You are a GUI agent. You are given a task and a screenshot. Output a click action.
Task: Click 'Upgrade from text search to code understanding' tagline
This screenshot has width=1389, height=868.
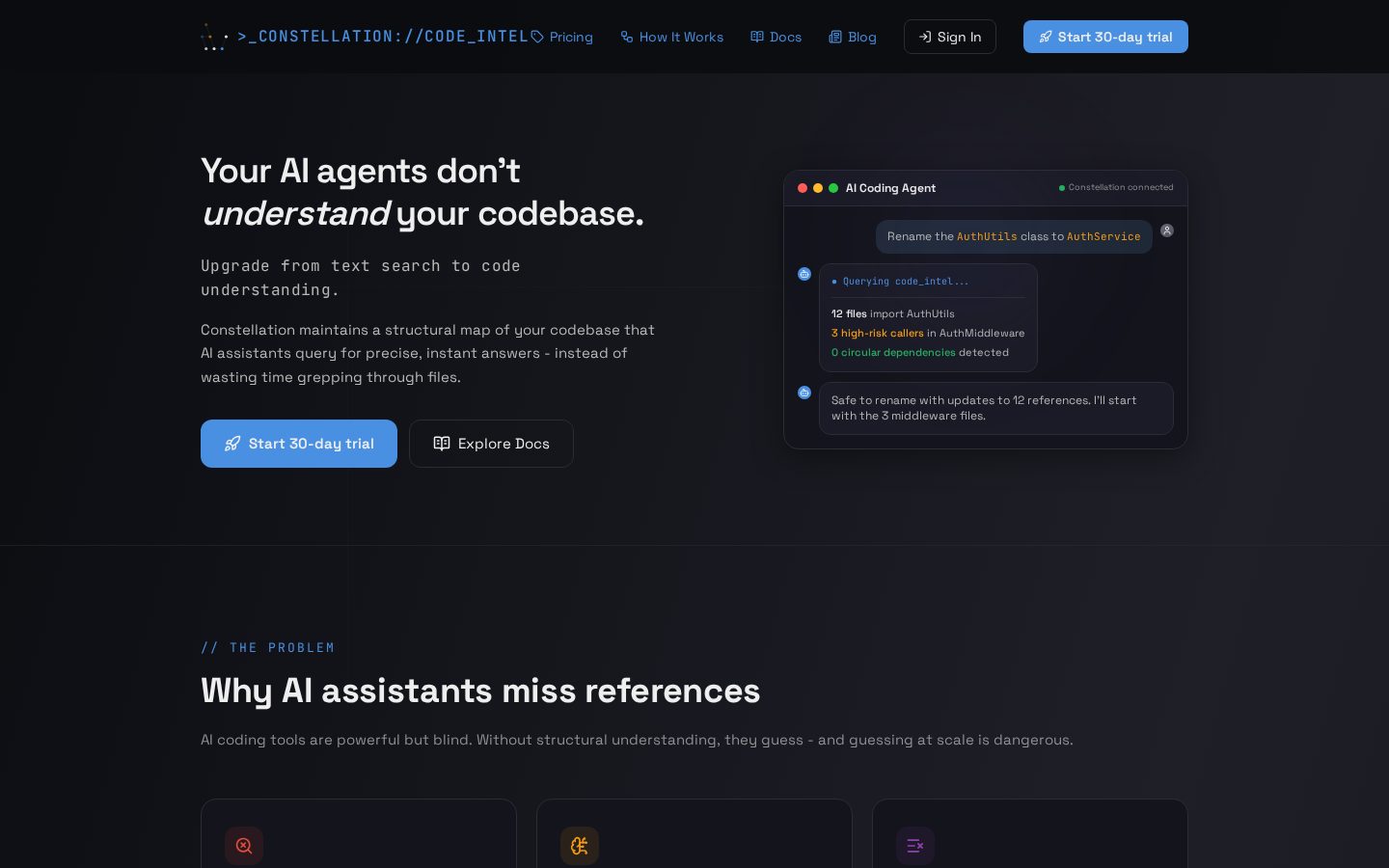pyautogui.click(x=361, y=278)
